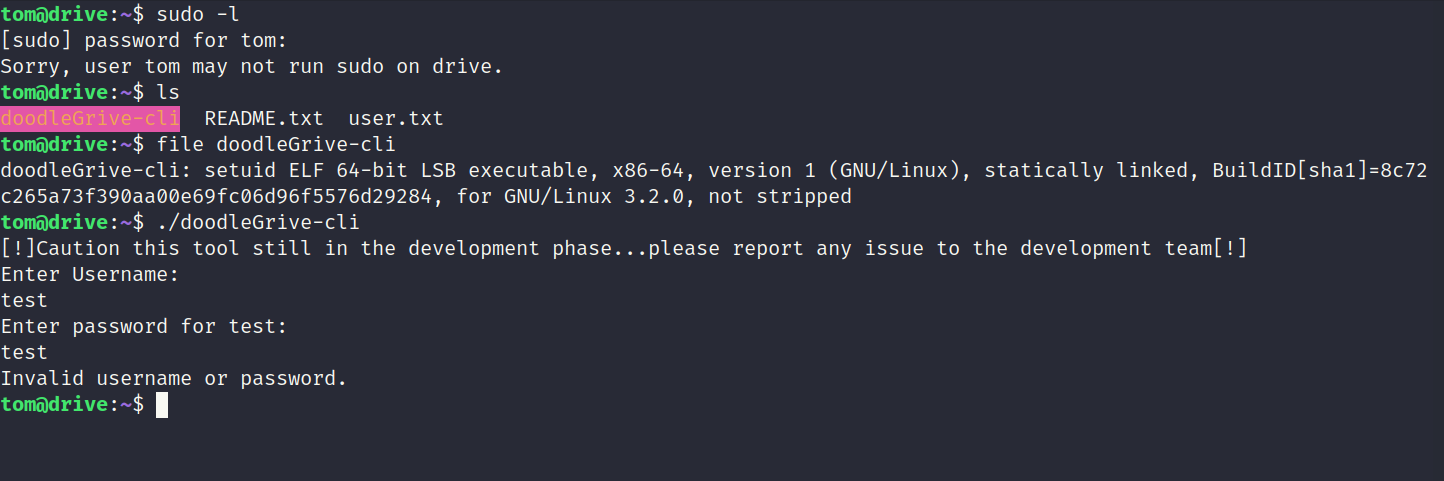
Task: Click the 'file doodleGrive-cli' command
Action: 276,145
